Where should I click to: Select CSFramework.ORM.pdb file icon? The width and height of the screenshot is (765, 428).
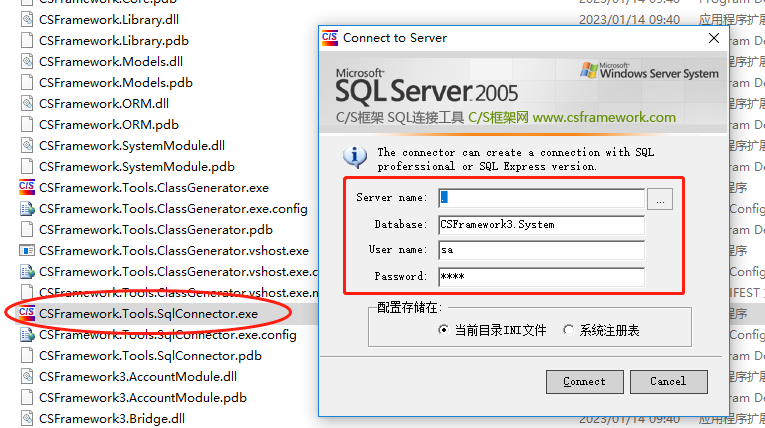27,124
